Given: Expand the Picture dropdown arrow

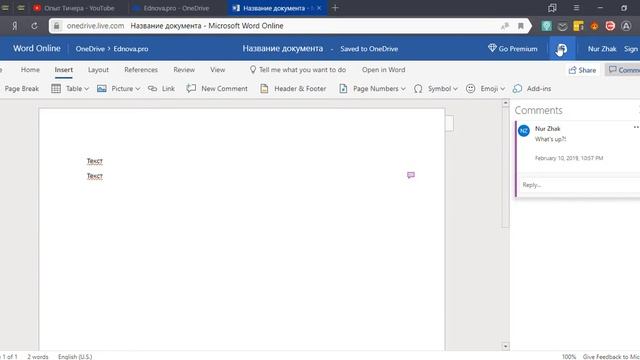Looking at the screenshot, I should coord(138,89).
